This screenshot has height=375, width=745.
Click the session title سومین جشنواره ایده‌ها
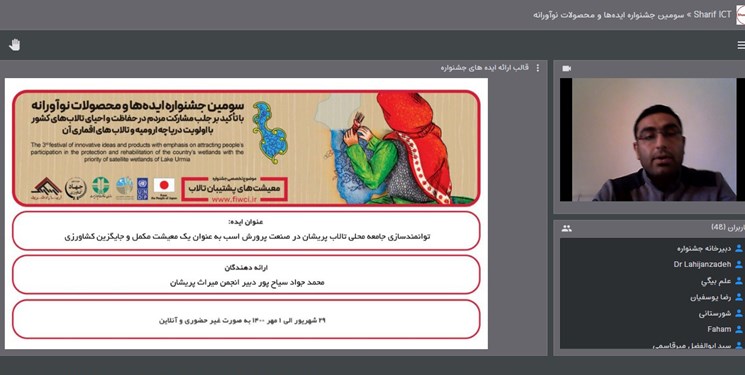click(608, 15)
